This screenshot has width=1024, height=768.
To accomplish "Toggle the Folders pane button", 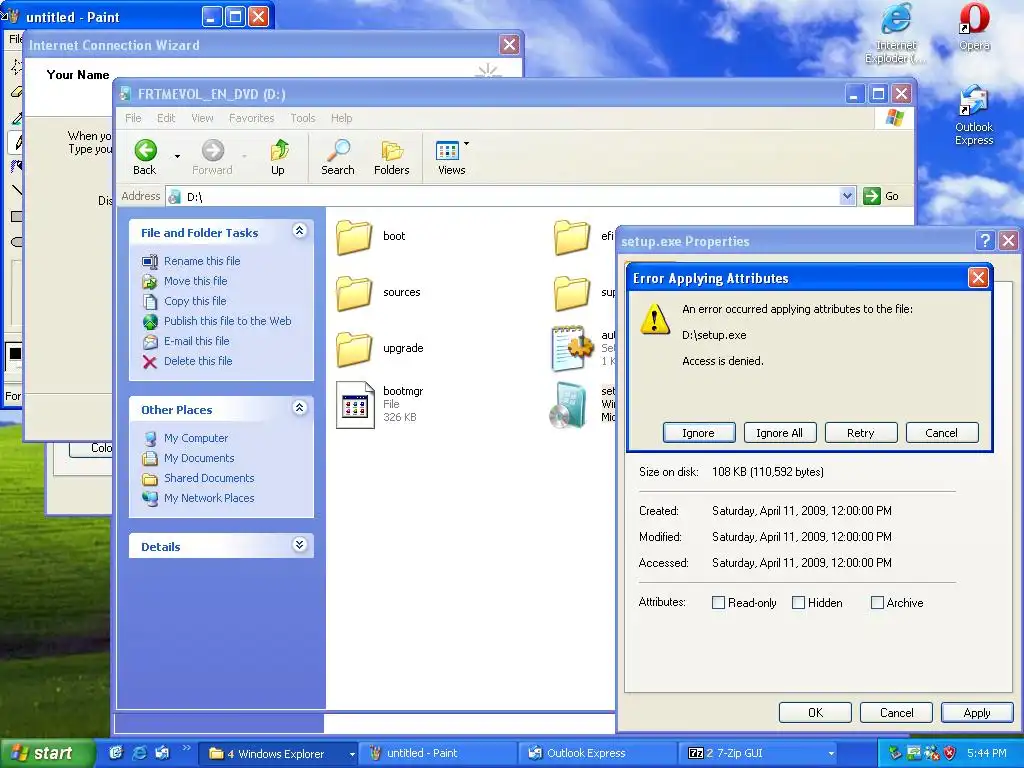I will [392, 157].
